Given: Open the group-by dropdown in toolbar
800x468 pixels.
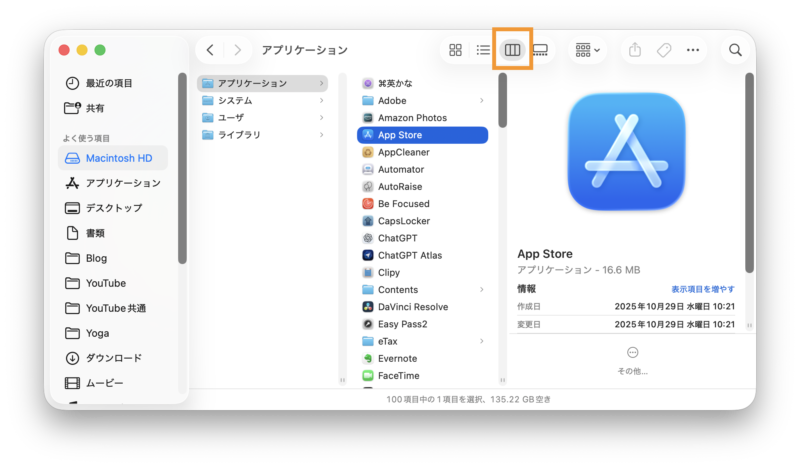Looking at the screenshot, I should pos(588,50).
